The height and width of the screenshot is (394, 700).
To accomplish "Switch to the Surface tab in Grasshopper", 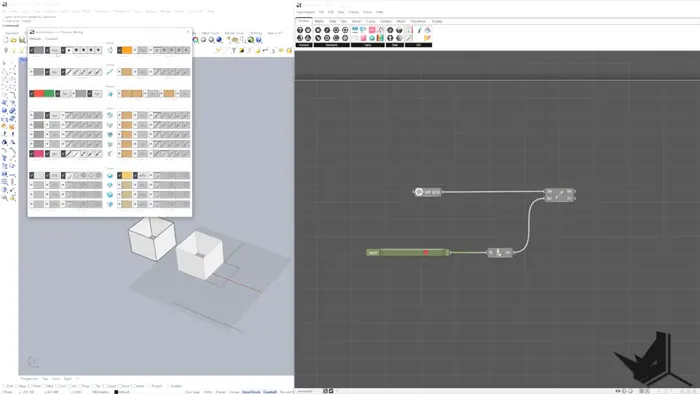I will pos(386,21).
